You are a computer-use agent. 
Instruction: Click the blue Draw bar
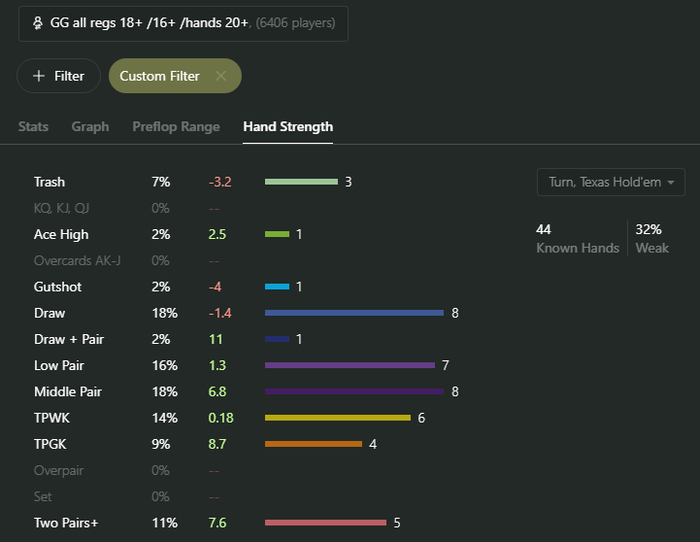coord(354,313)
